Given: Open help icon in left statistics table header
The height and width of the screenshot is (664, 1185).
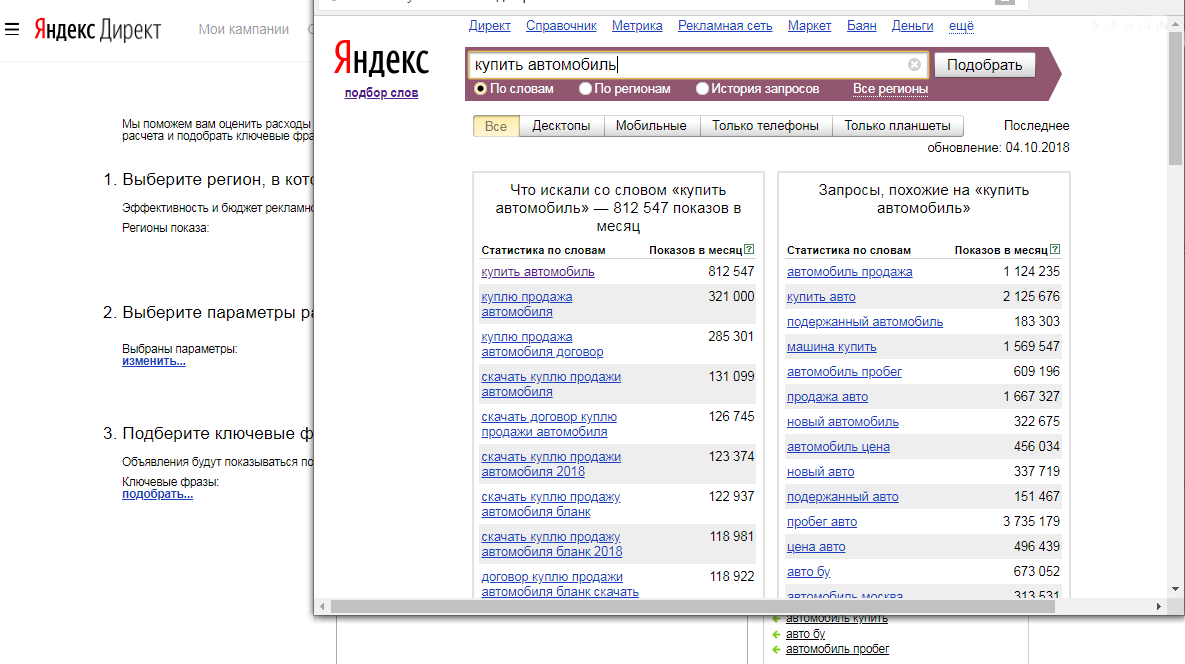Looking at the screenshot, I should (749, 250).
